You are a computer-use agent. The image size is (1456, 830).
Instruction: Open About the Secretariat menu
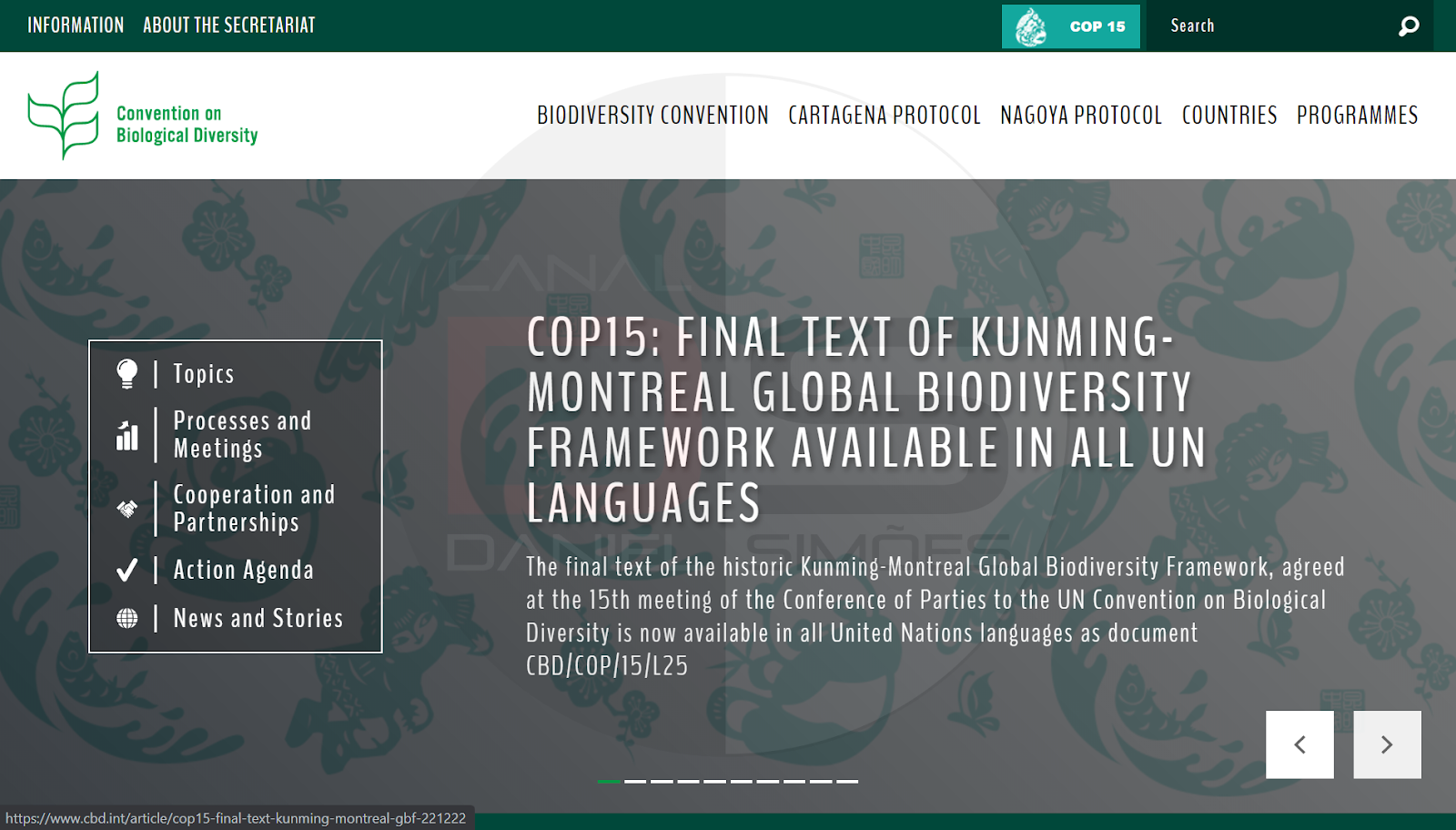(229, 25)
